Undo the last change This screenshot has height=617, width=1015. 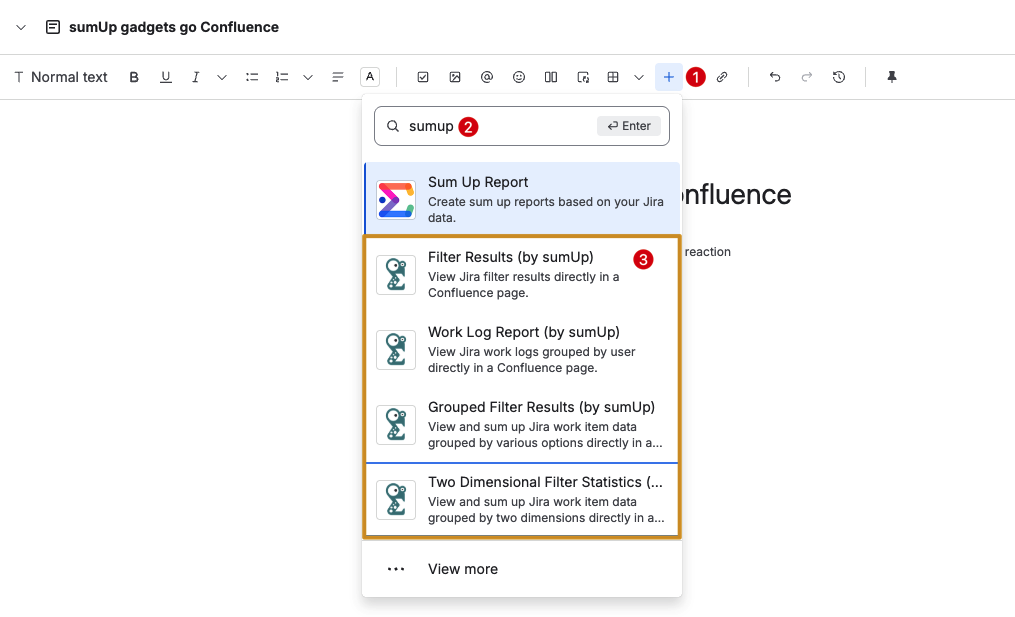[775, 77]
